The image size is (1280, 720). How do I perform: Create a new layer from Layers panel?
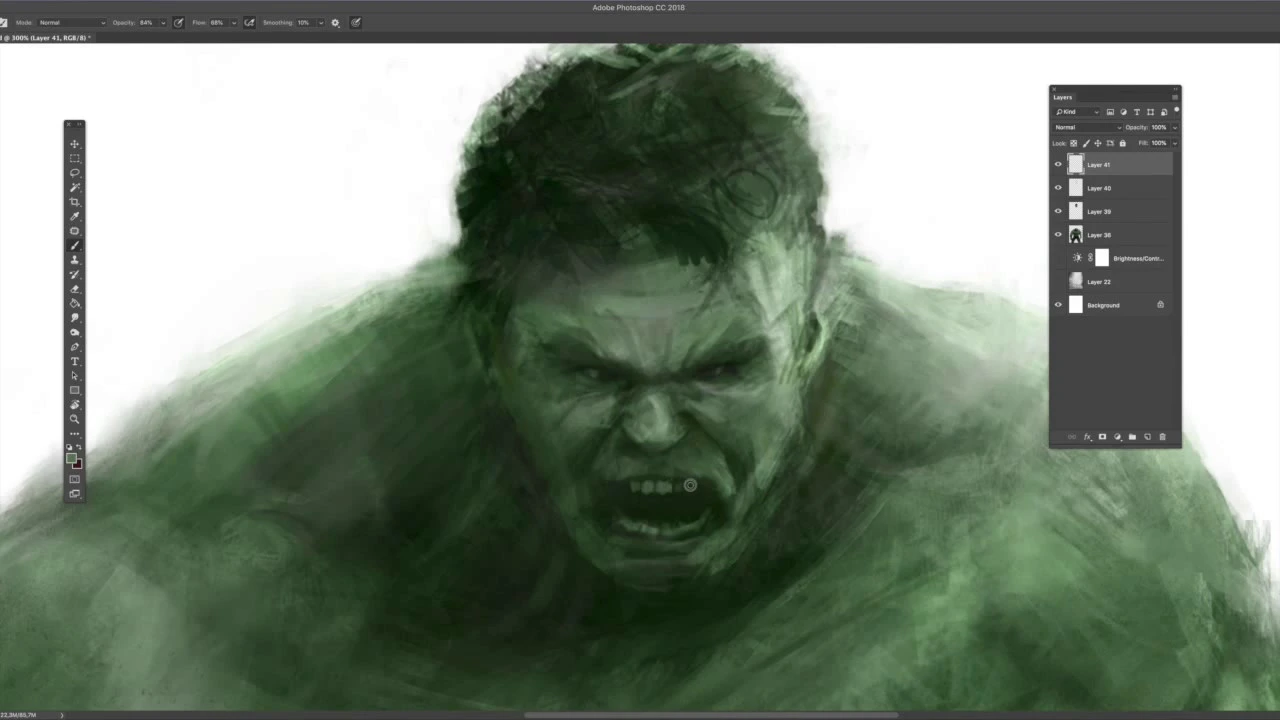1147,437
